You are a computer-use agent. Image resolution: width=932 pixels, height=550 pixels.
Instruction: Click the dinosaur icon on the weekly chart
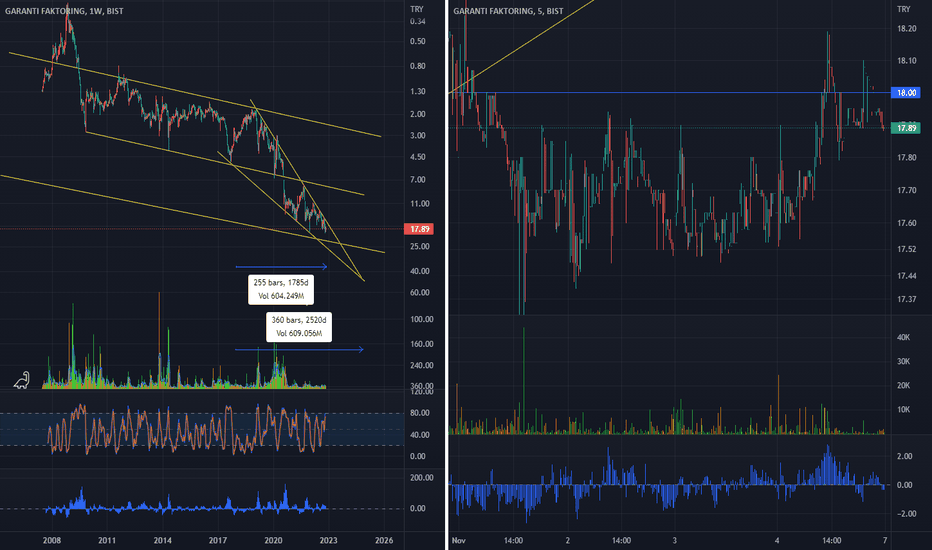(x=22, y=380)
